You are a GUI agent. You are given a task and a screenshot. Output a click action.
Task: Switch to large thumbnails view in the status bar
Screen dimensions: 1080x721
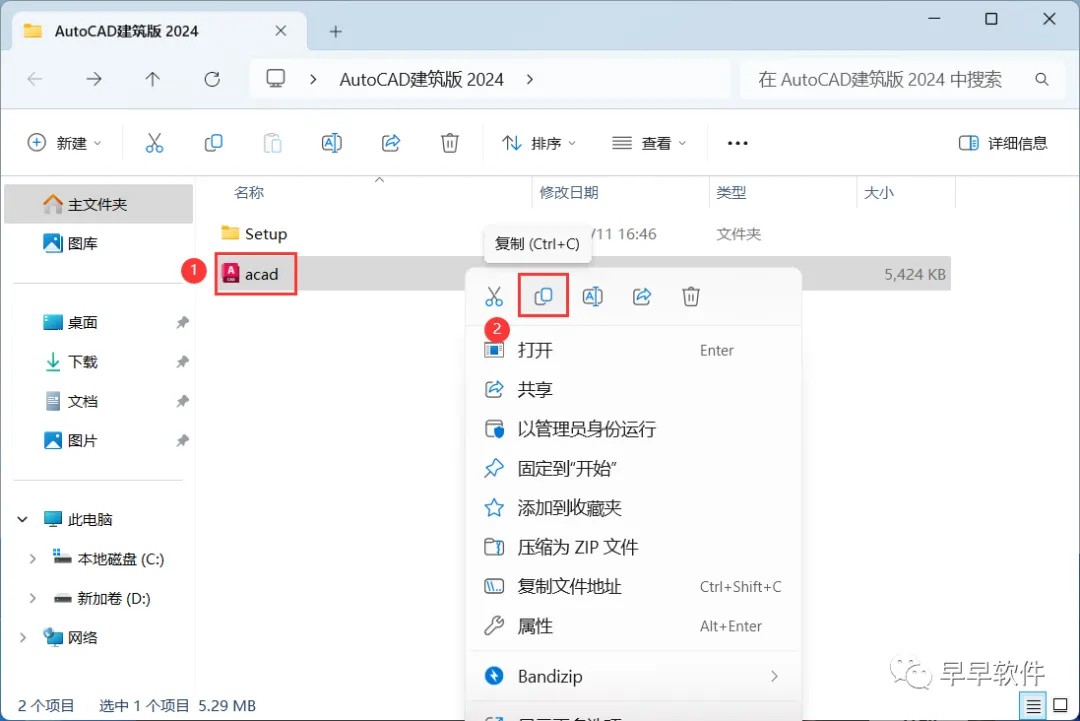pyautogui.click(x=1060, y=705)
